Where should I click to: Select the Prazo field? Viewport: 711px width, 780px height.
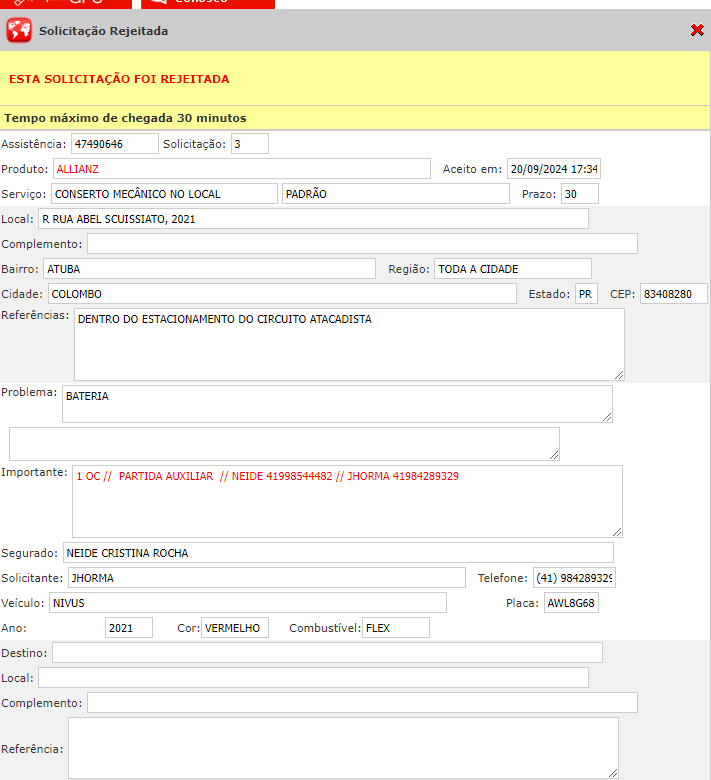(579, 194)
